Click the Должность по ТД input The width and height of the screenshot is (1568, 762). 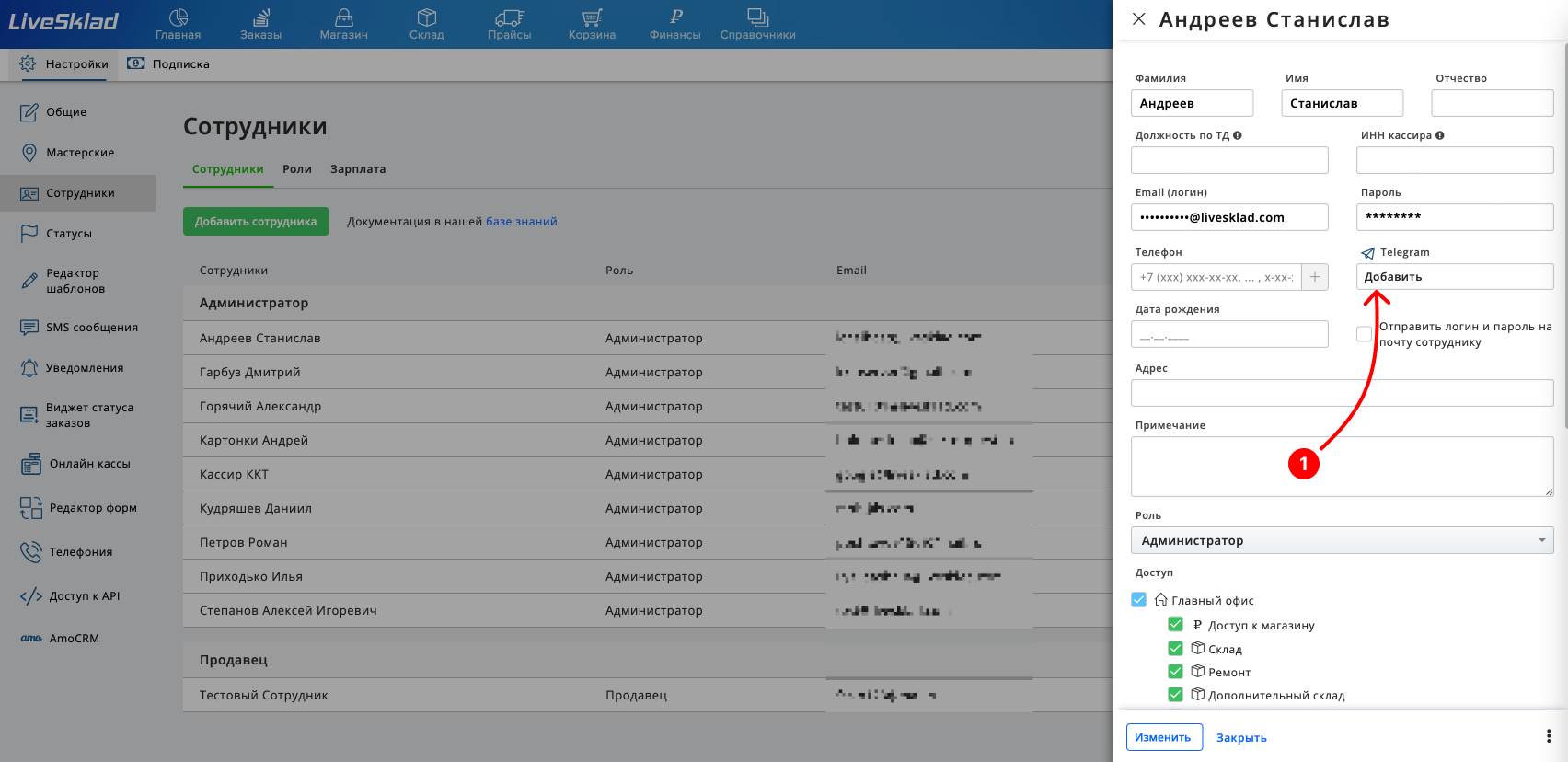[x=1229, y=160]
